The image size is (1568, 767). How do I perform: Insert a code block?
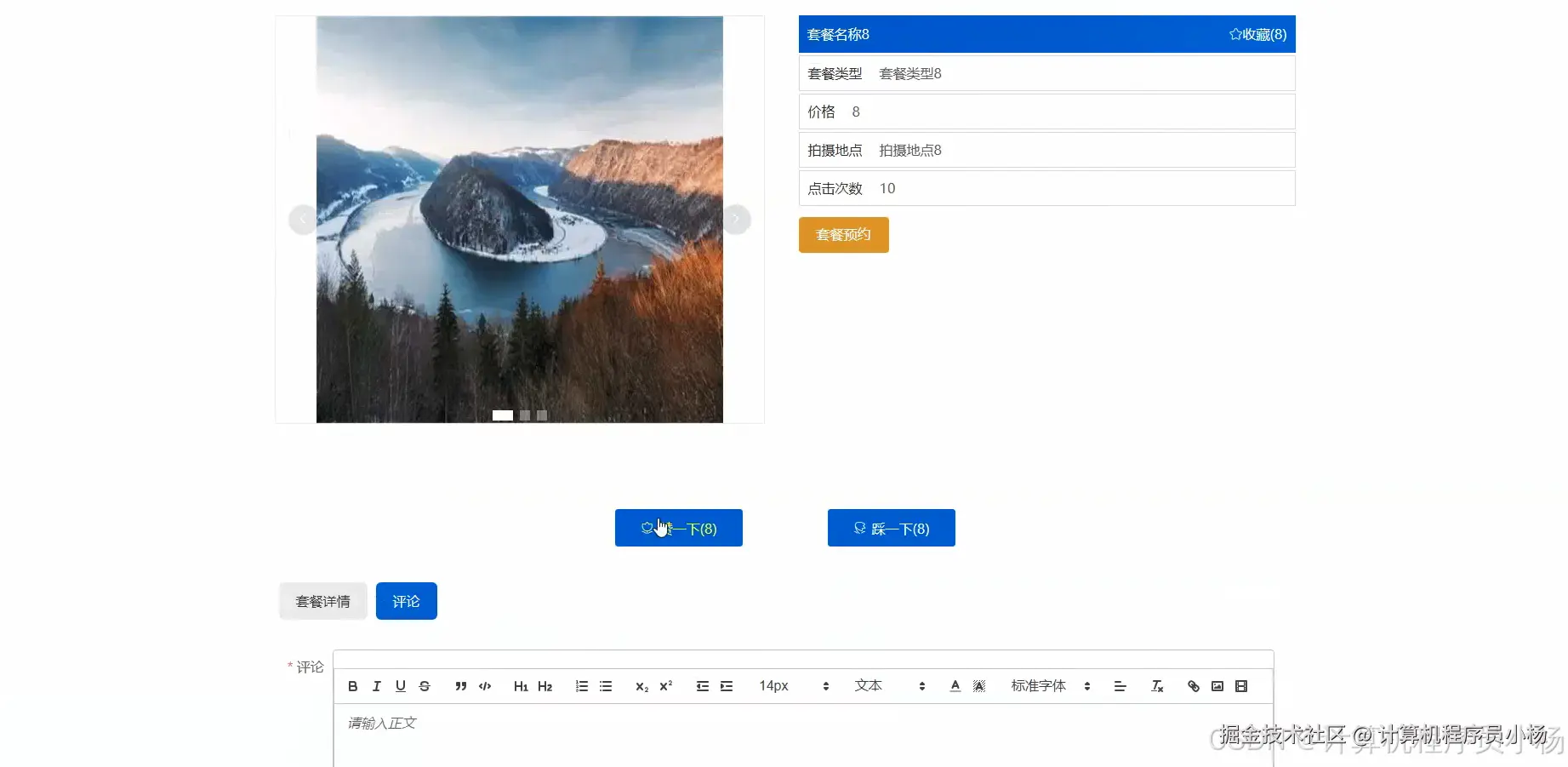click(485, 686)
